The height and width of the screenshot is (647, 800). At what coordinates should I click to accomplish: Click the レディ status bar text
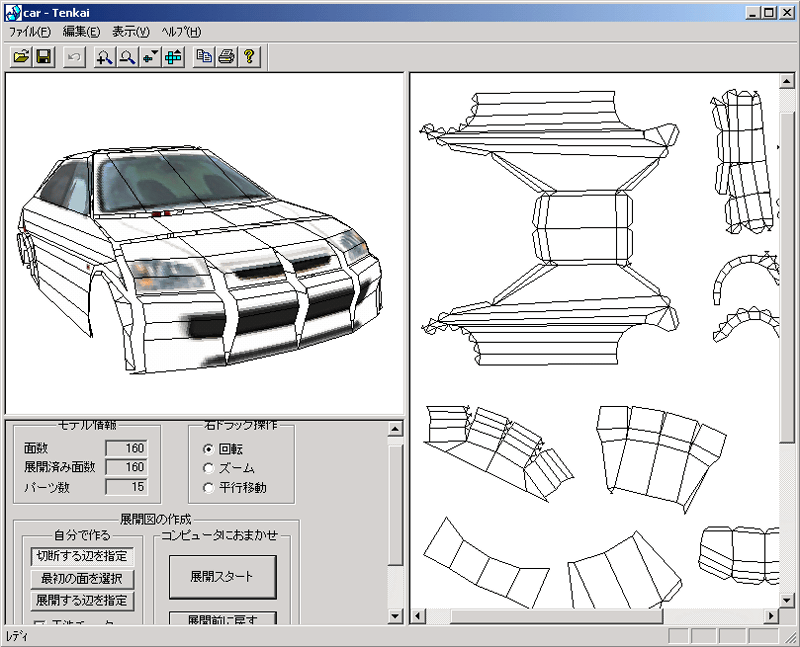[17, 636]
